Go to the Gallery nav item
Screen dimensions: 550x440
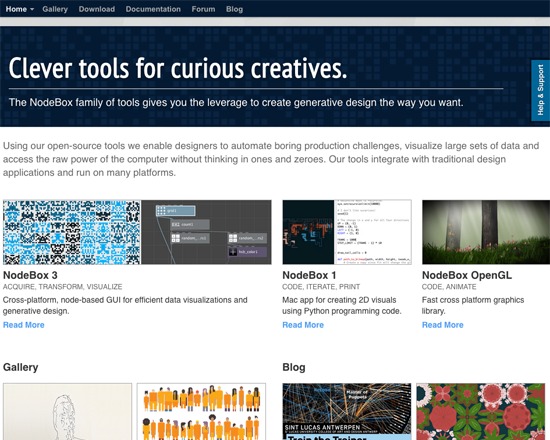click(x=55, y=9)
